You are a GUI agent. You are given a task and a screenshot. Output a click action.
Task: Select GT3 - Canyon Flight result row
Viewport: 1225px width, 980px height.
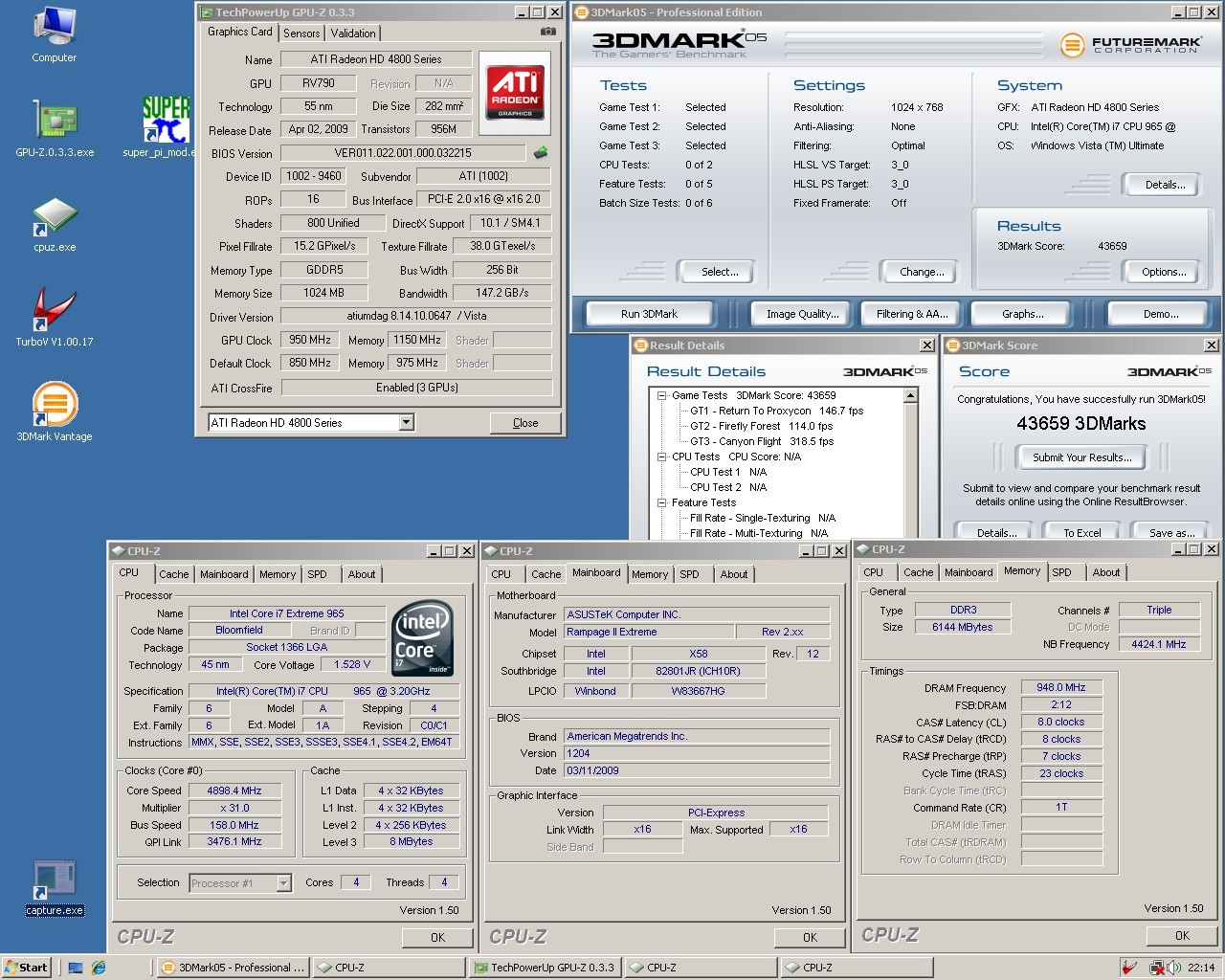(x=762, y=441)
